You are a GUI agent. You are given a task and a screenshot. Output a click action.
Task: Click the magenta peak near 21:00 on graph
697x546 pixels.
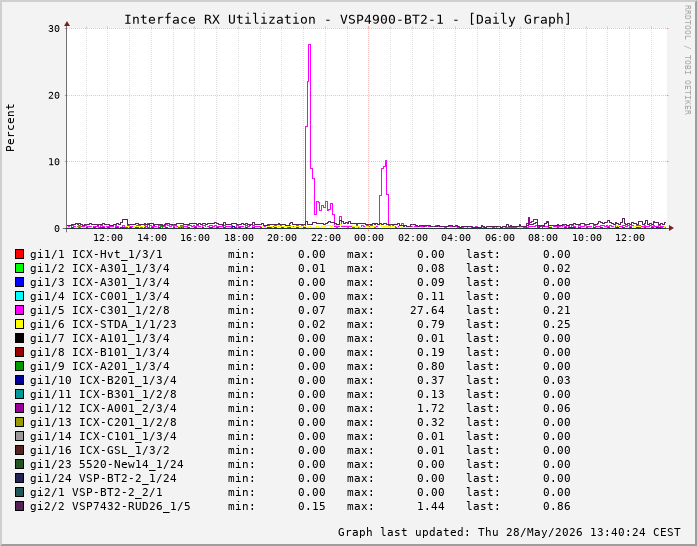tap(309, 45)
